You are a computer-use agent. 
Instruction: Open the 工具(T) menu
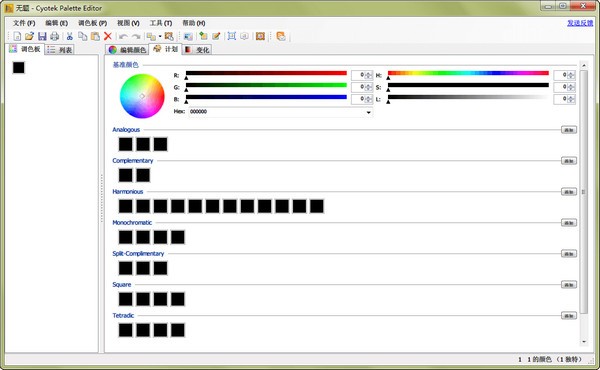coord(161,23)
